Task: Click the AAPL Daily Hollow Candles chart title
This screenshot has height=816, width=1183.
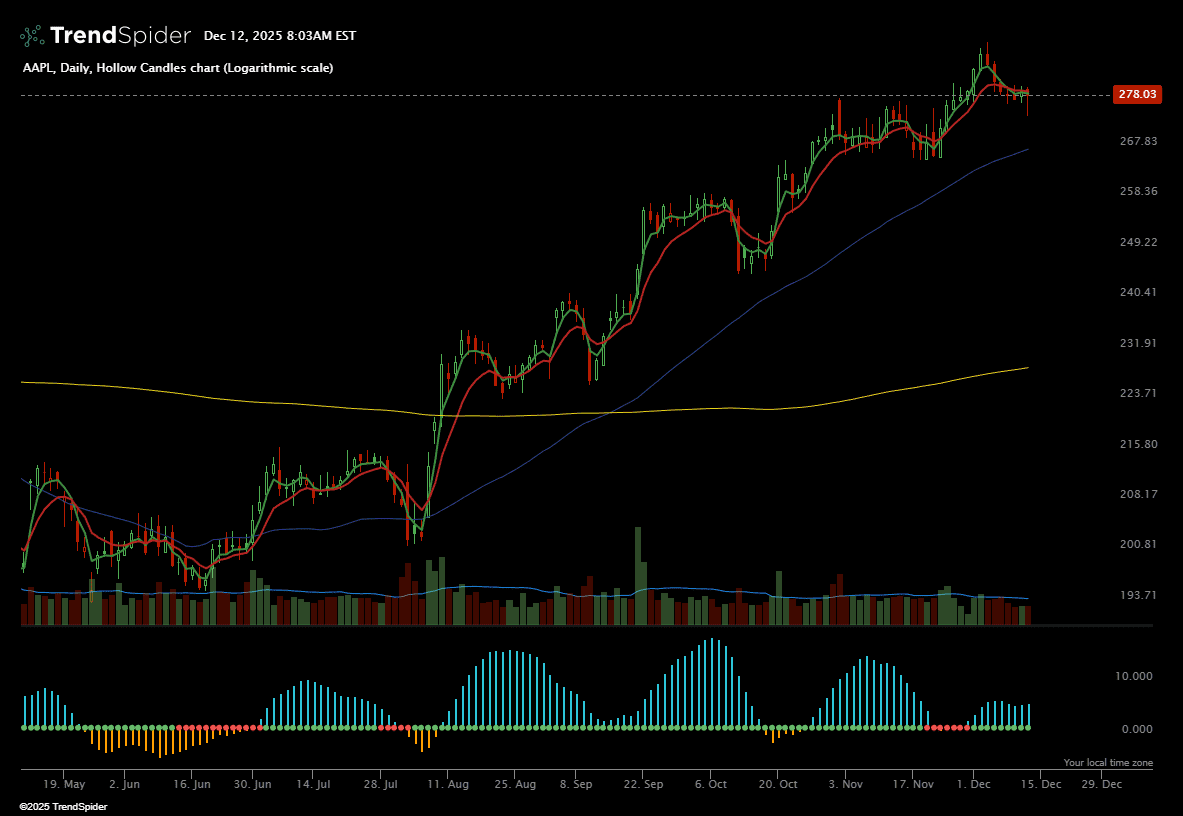Action: click(x=178, y=68)
